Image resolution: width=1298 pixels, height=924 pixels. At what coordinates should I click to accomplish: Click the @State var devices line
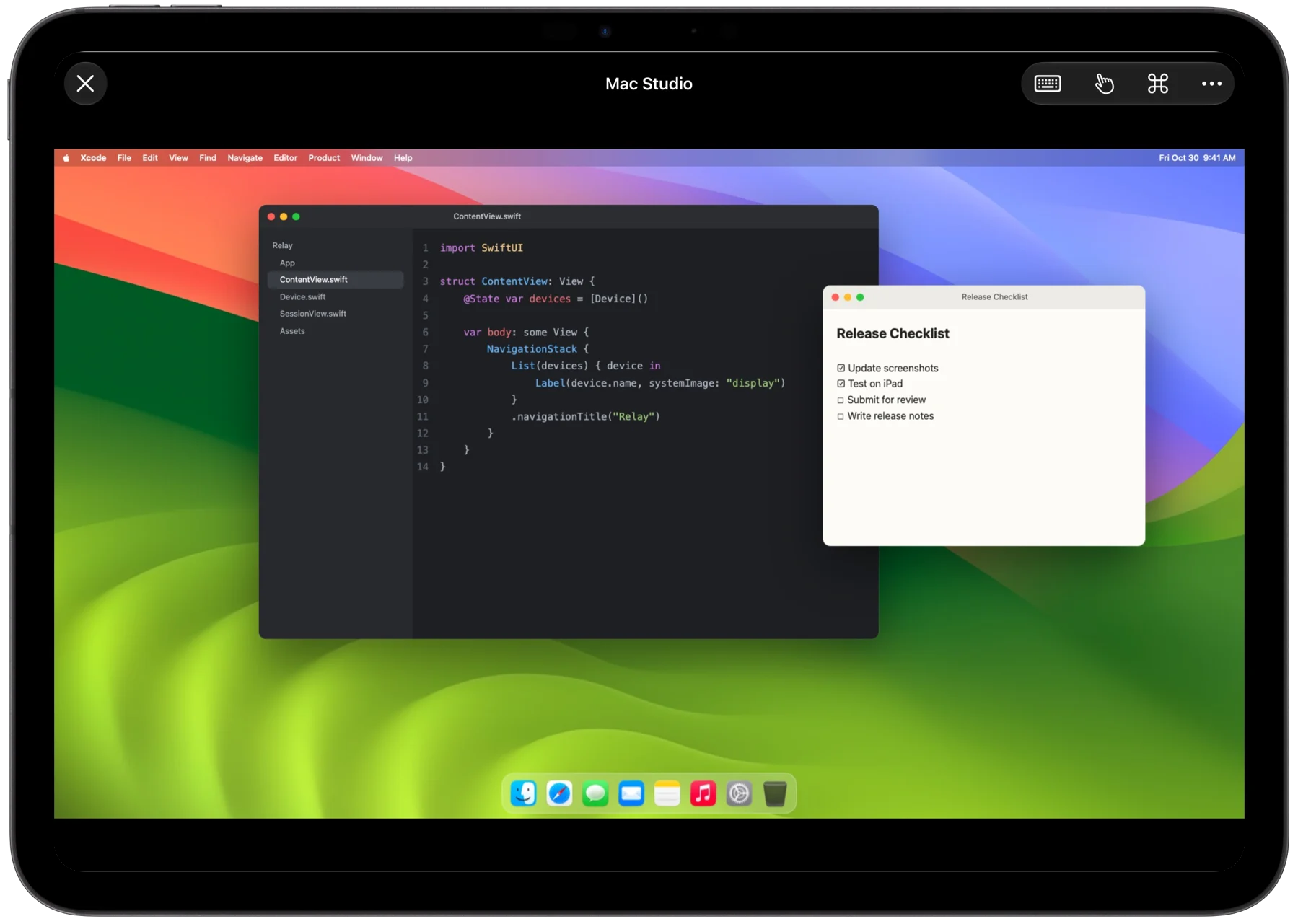(x=556, y=299)
